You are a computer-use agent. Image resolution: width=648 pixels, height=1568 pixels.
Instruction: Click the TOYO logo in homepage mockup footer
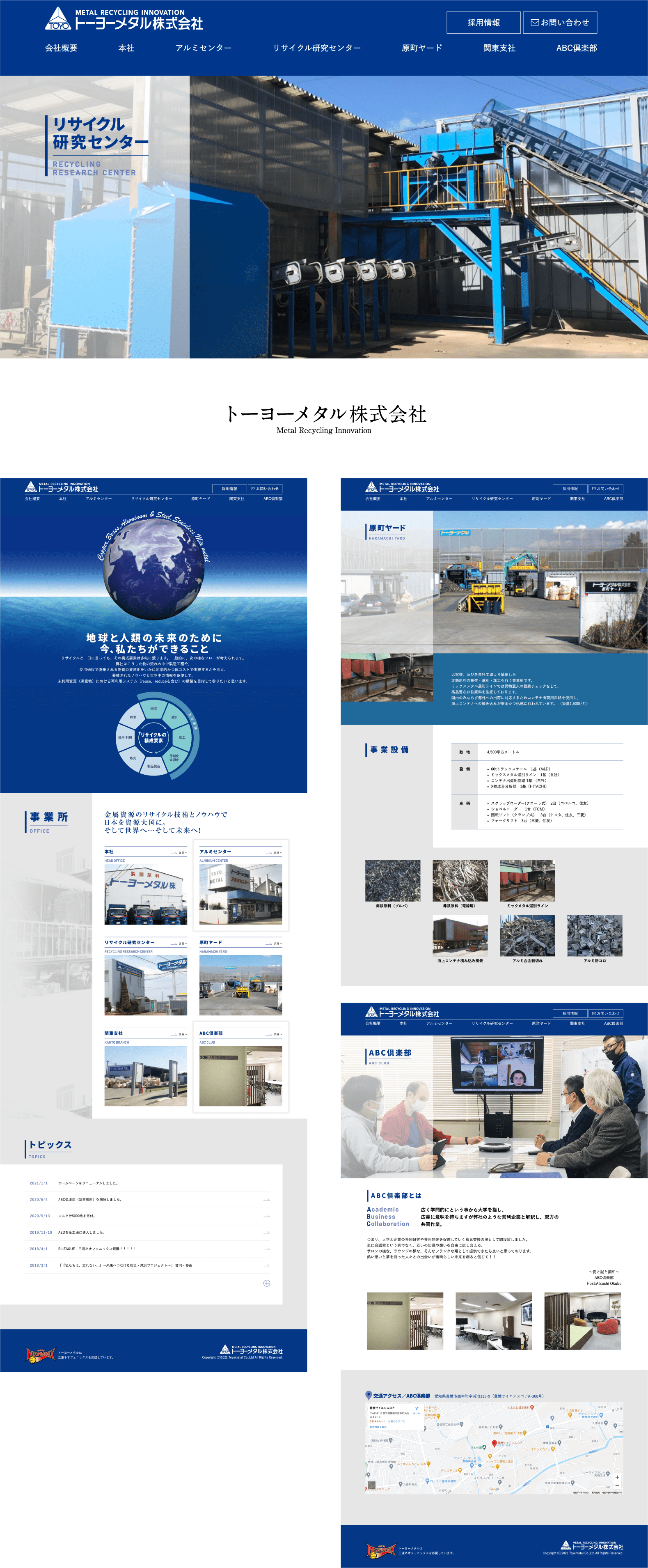(x=251, y=1350)
